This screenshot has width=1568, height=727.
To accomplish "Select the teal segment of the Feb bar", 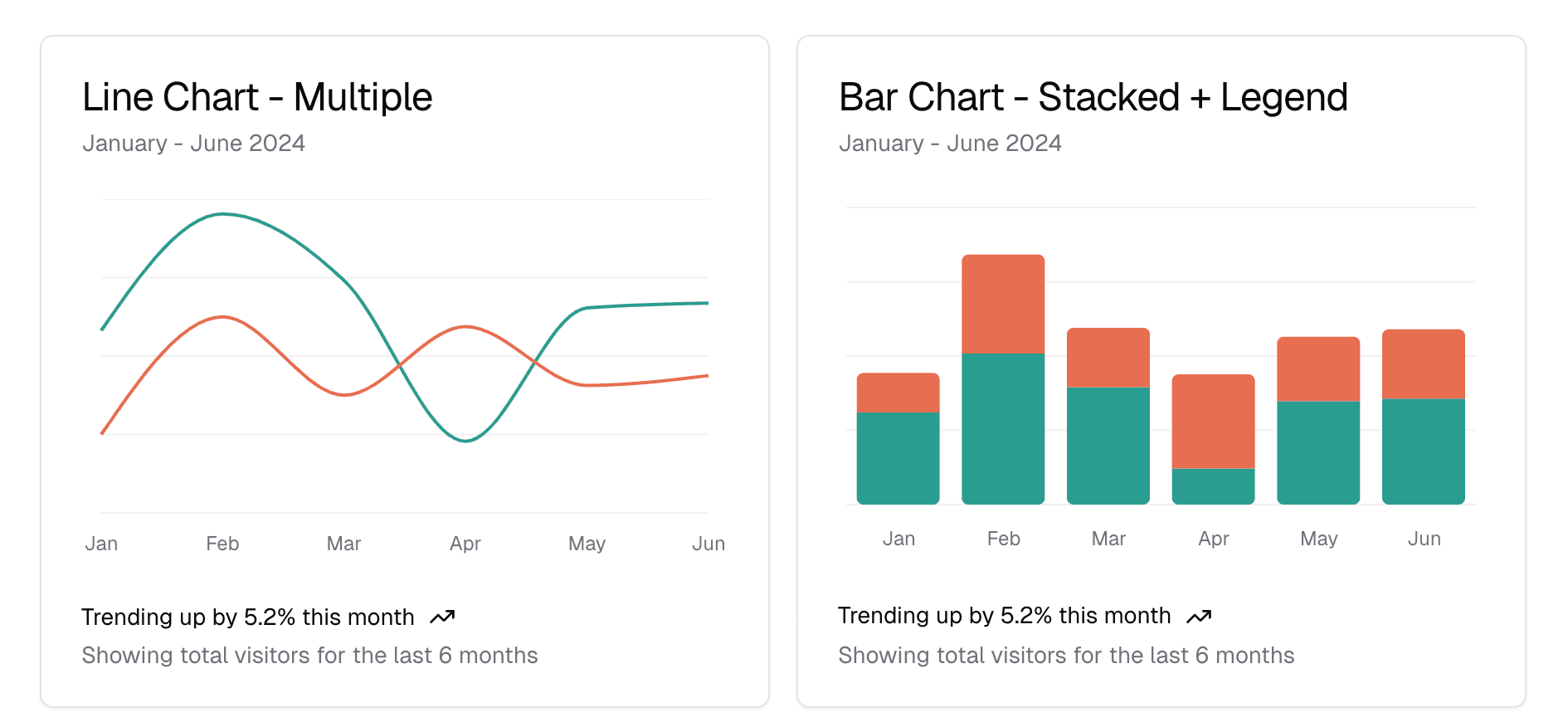I will 1002,428.
